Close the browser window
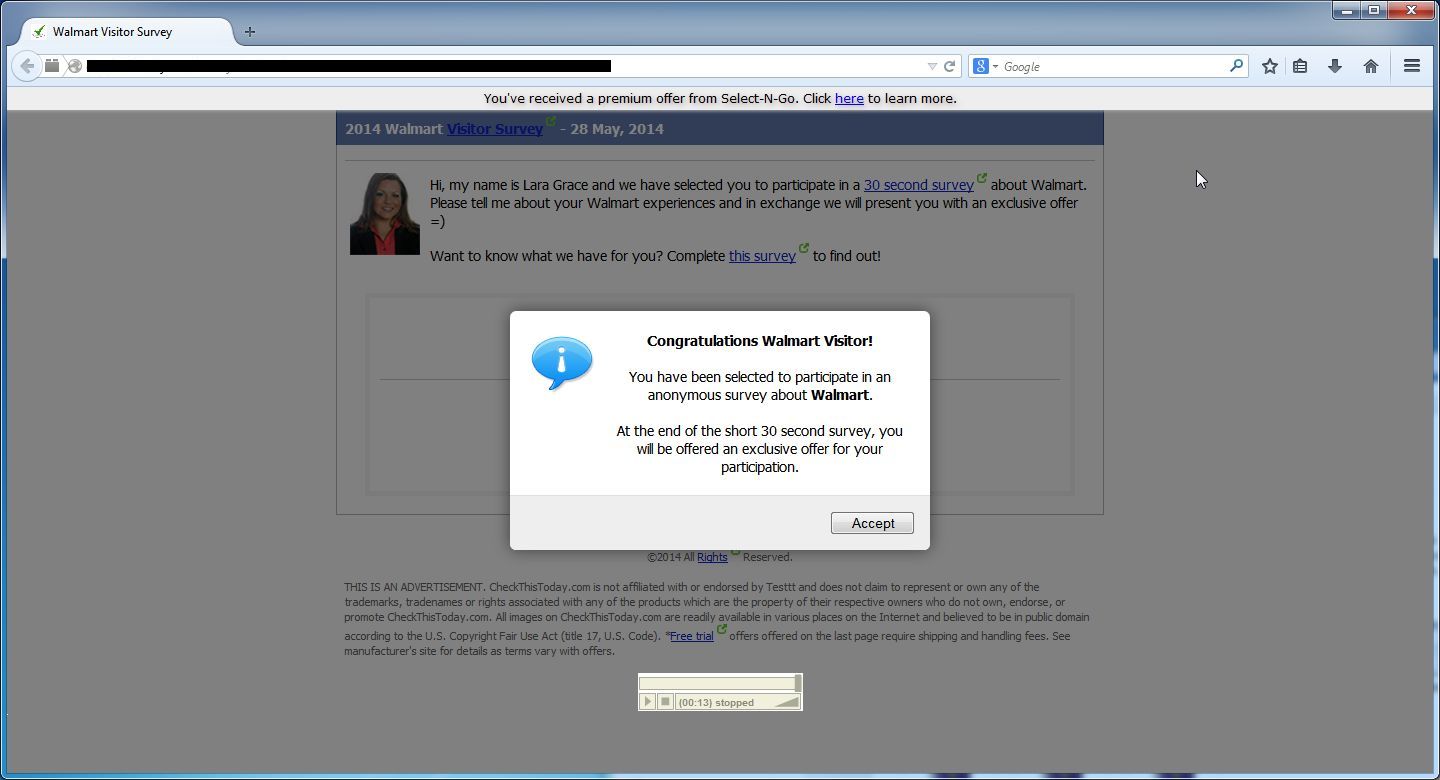This screenshot has height=780, width=1440. pyautogui.click(x=1411, y=10)
